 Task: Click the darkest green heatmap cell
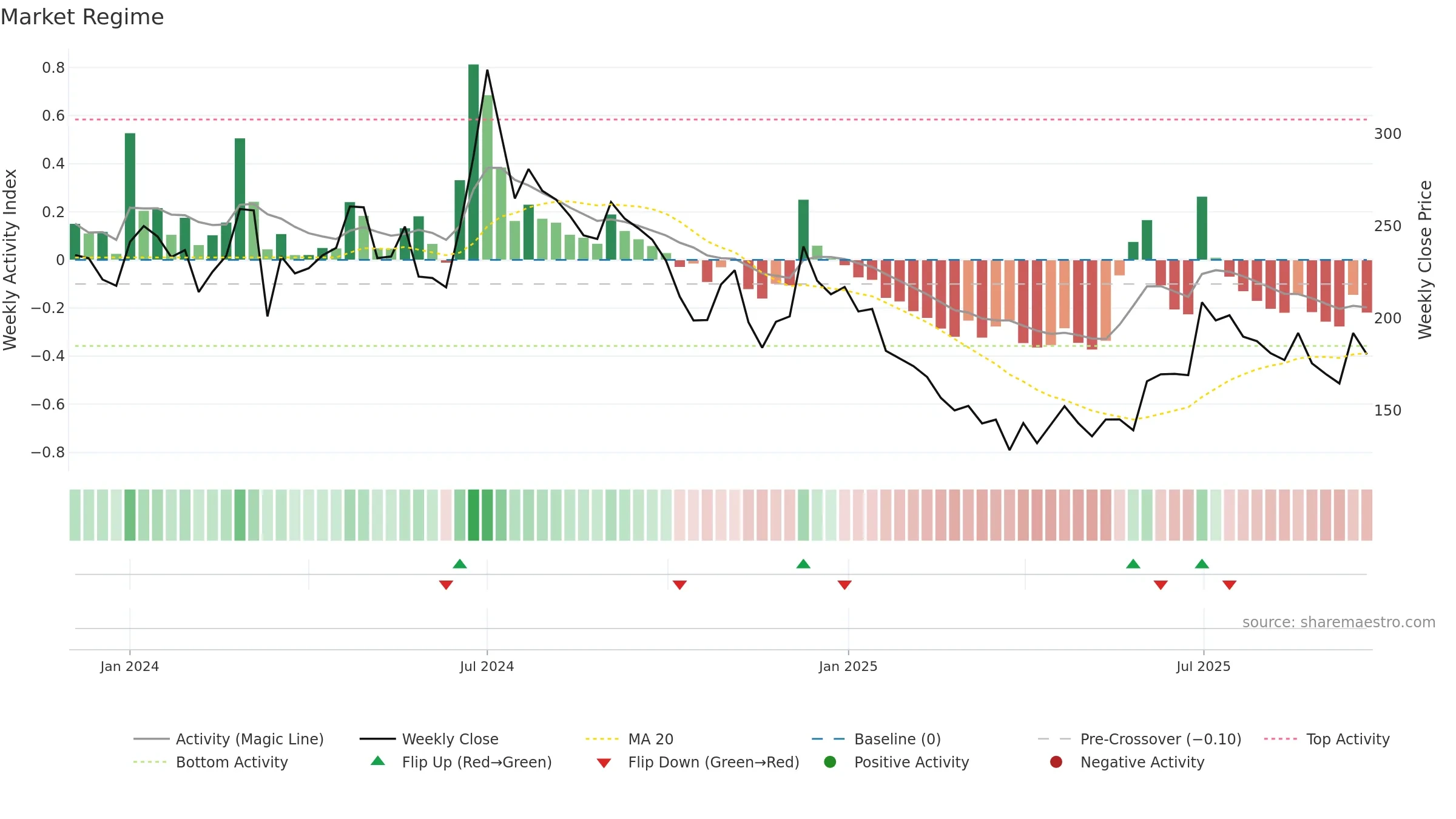(x=473, y=515)
